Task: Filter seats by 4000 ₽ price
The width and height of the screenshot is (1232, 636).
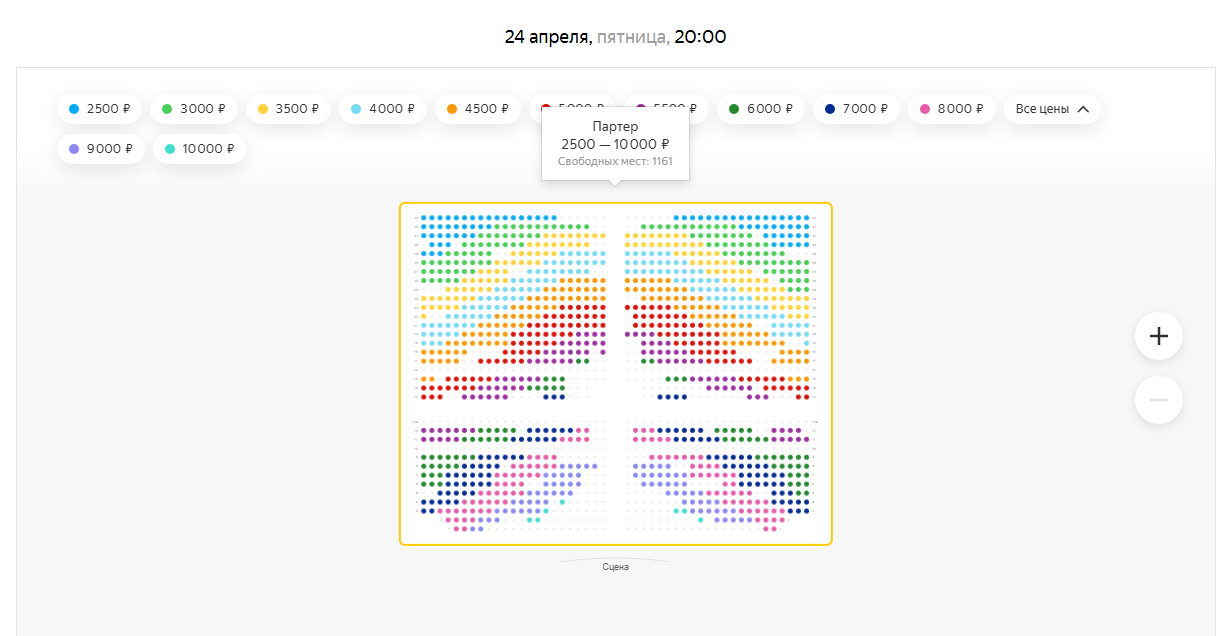Action: click(382, 109)
